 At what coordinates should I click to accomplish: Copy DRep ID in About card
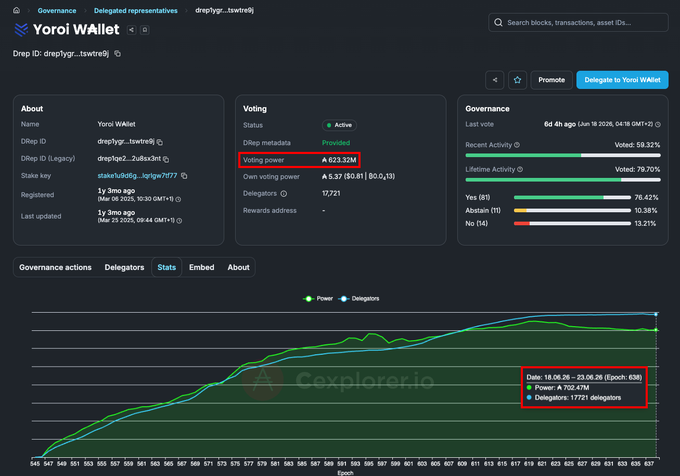click(x=160, y=142)
